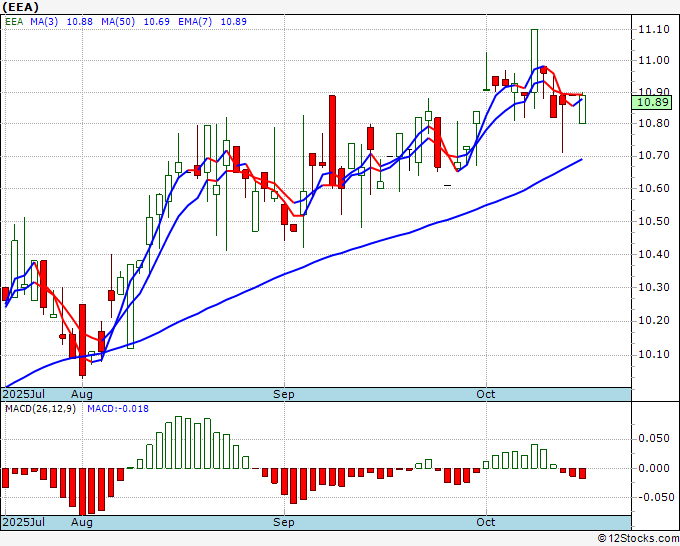Click the latest green candle at chart's right edge

pos(582,109)
